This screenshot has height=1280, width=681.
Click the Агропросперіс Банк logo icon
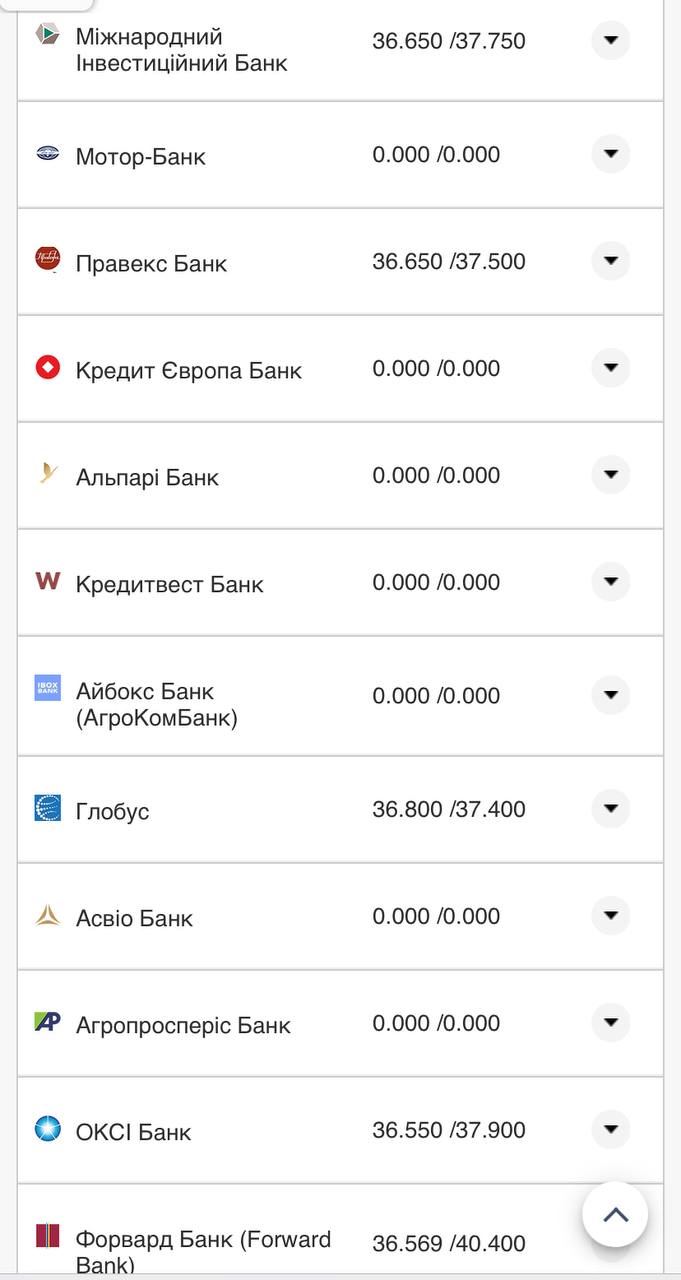pos(48,1022)
